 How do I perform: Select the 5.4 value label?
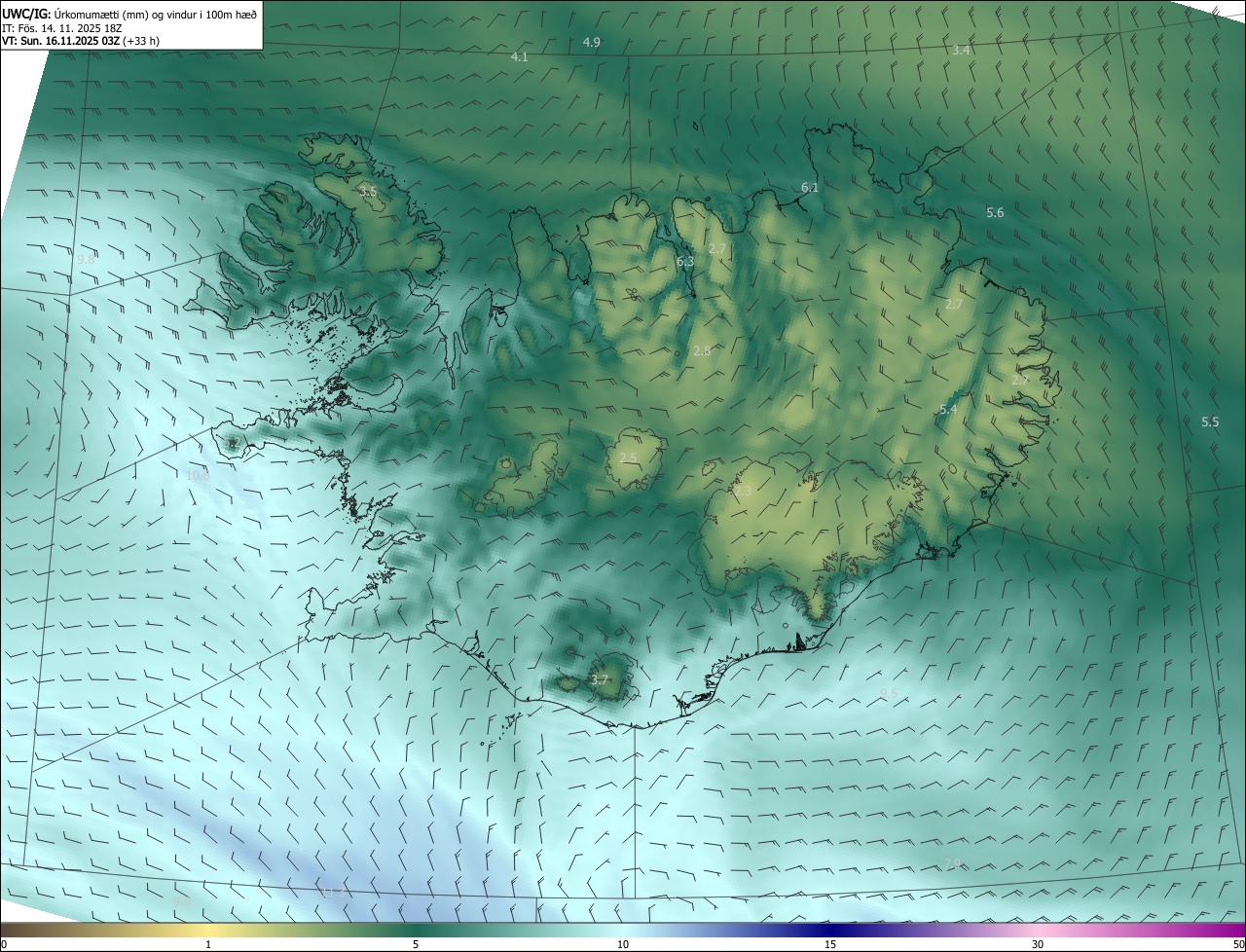[949, 411]
